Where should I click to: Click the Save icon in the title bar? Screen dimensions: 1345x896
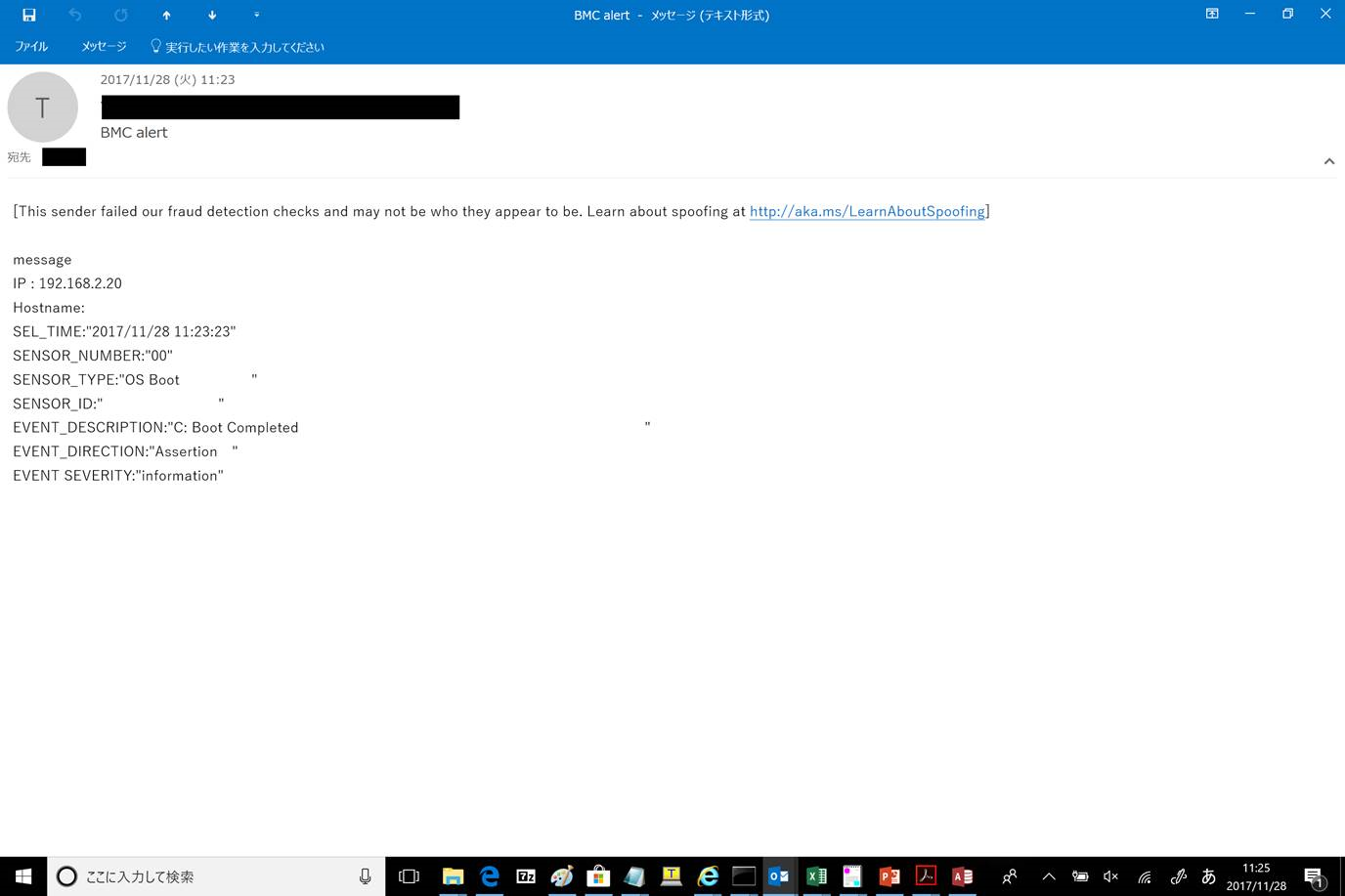pos(29,15)
